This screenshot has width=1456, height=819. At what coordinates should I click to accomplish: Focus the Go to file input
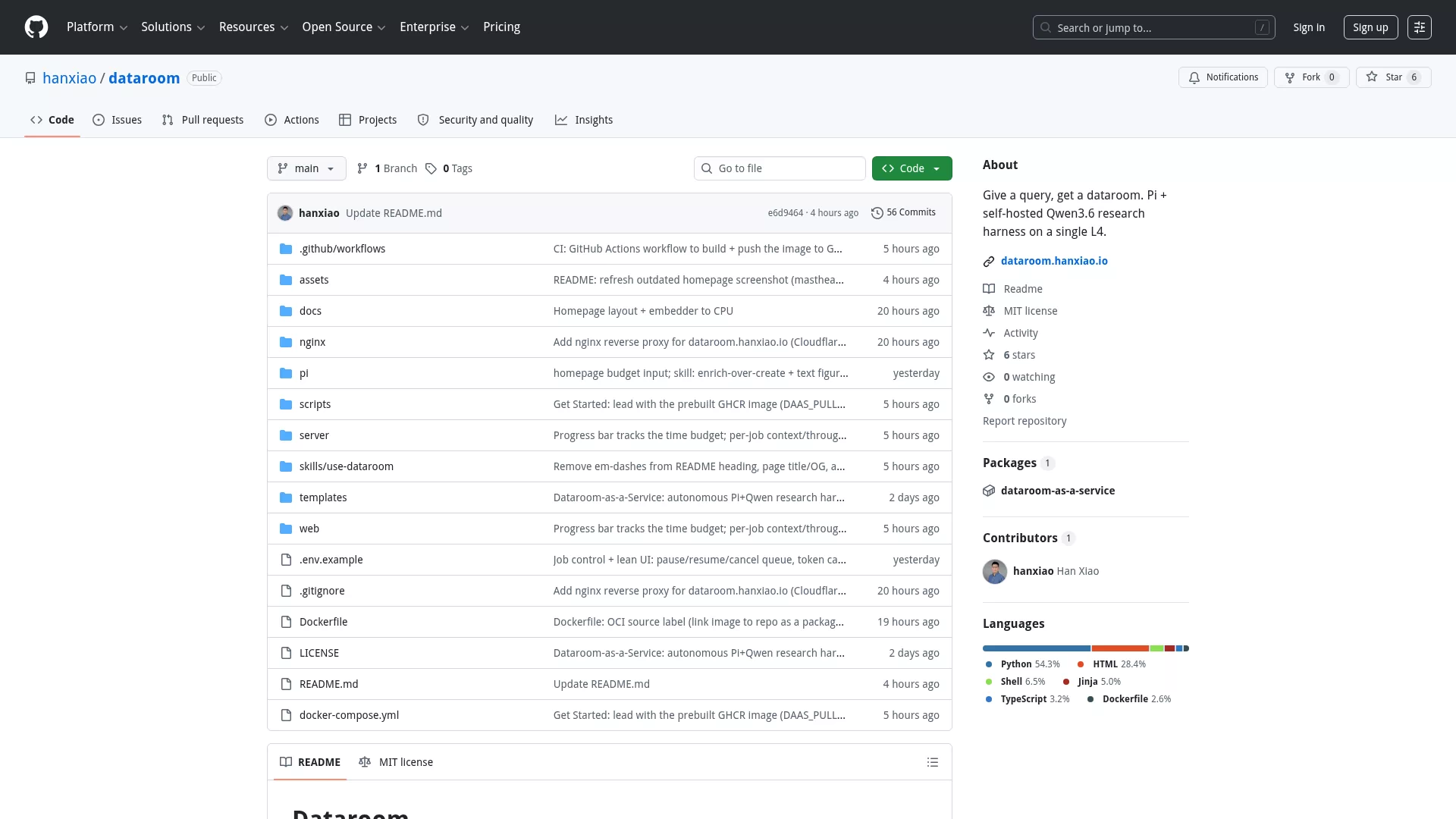780,168
